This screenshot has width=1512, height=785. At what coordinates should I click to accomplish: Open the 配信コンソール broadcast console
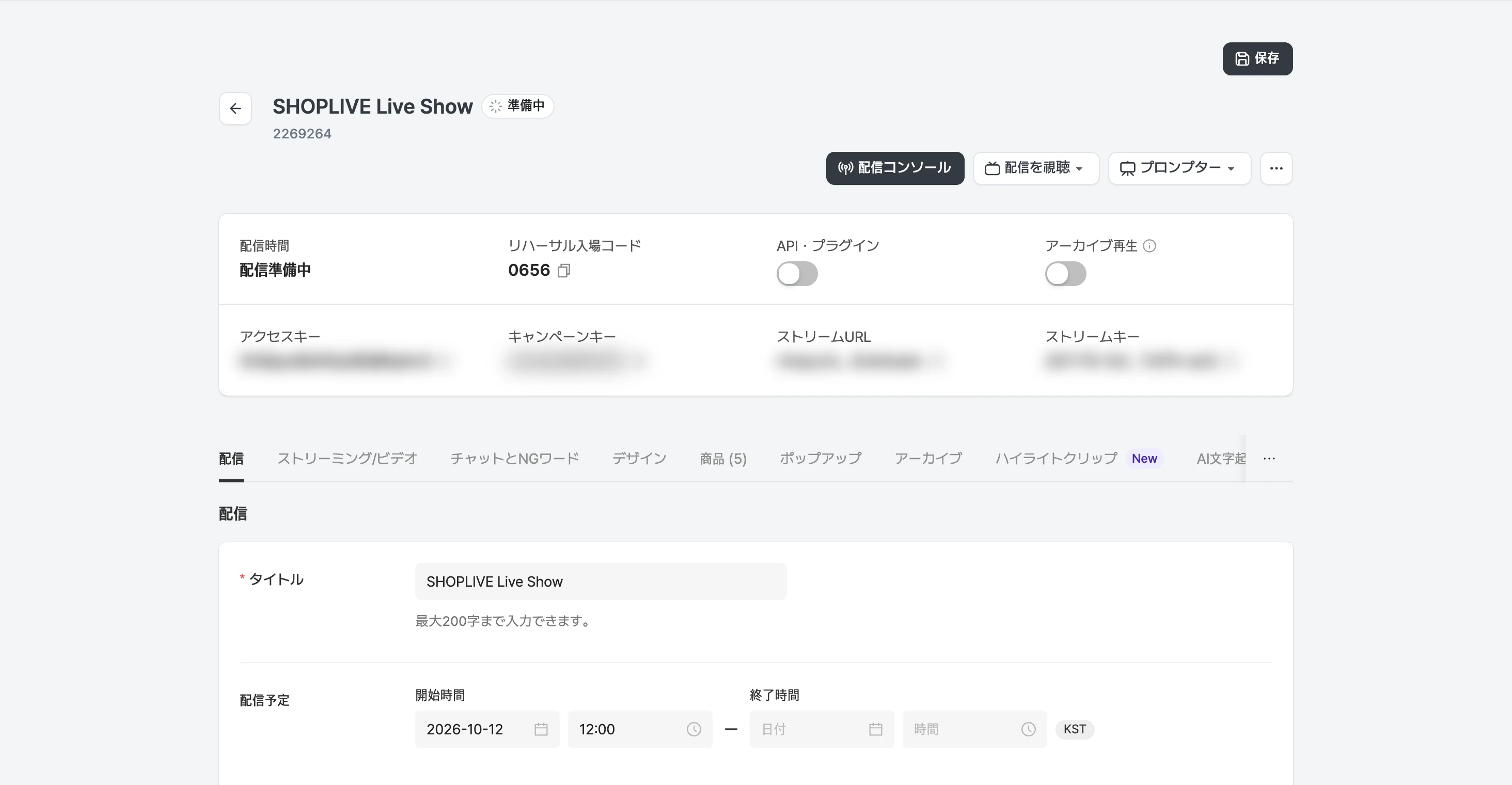click(x=894, y=168)
